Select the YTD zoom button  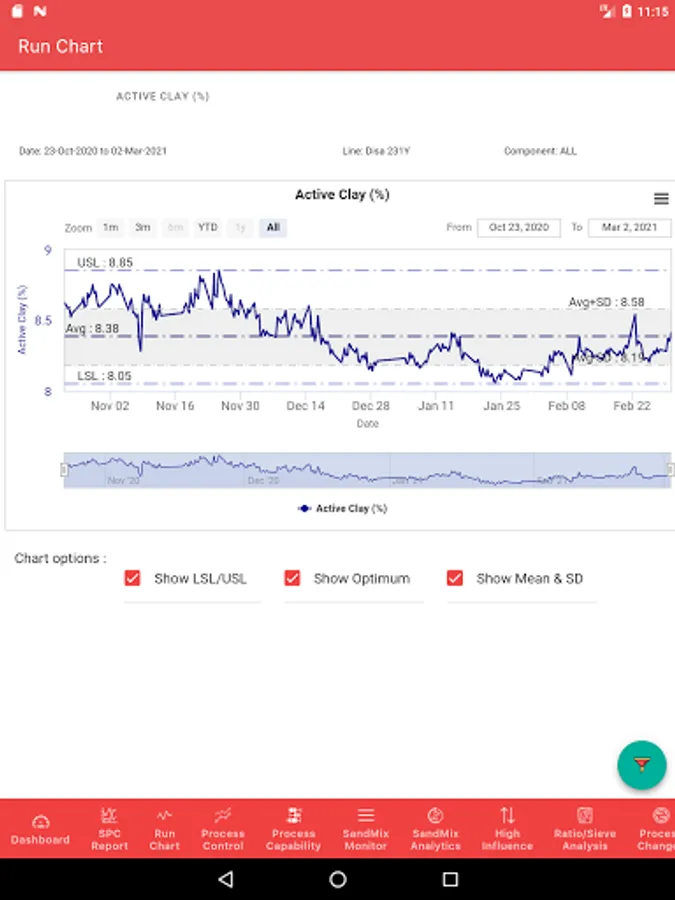207,228
